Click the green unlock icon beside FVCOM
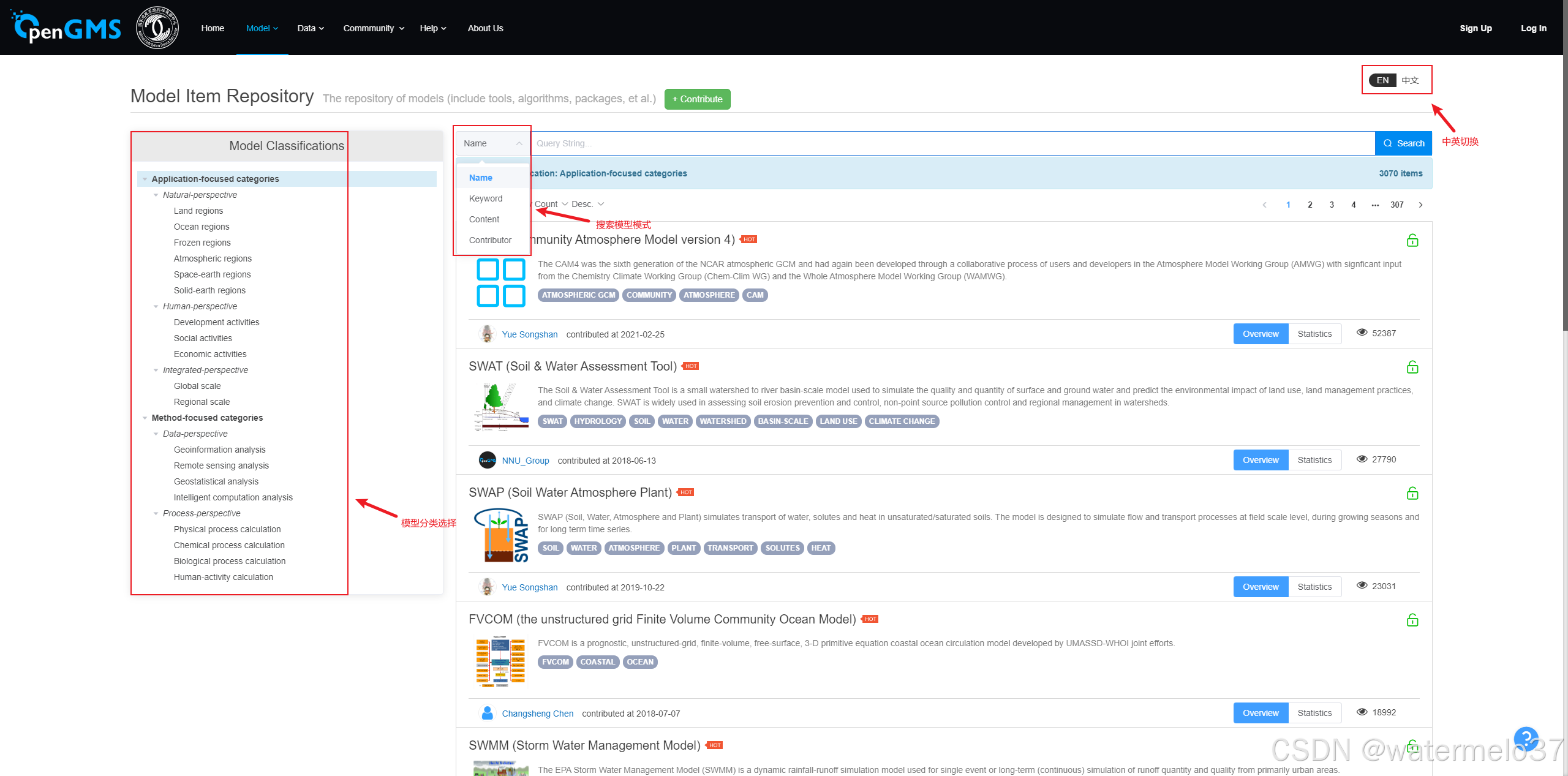1568x776 pixels. point(1412,620)
